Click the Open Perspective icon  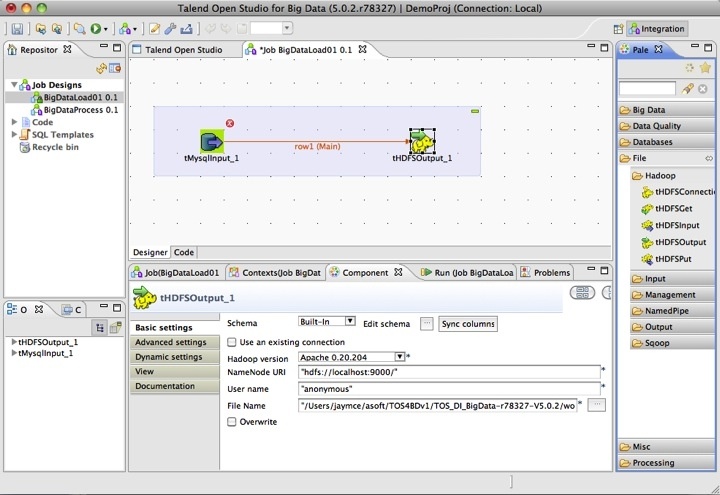(618, 29)
